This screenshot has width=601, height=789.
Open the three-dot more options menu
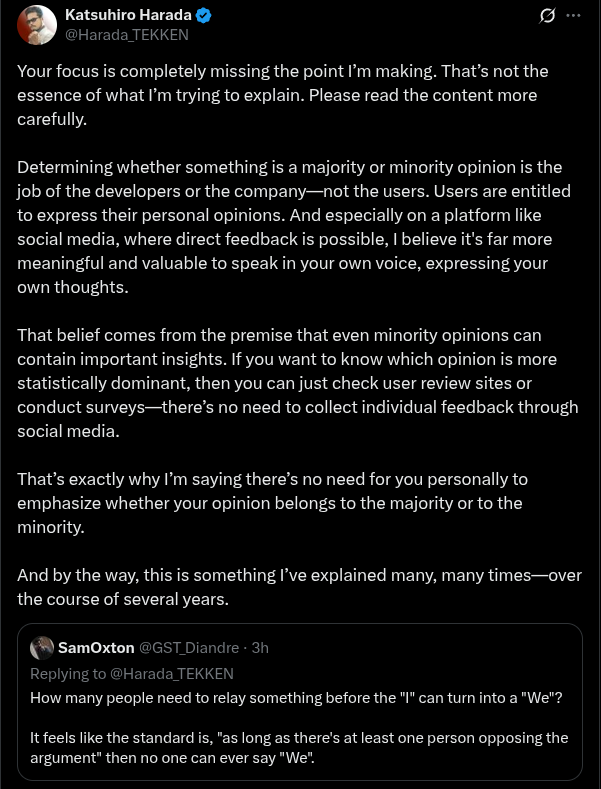[573, 16]
